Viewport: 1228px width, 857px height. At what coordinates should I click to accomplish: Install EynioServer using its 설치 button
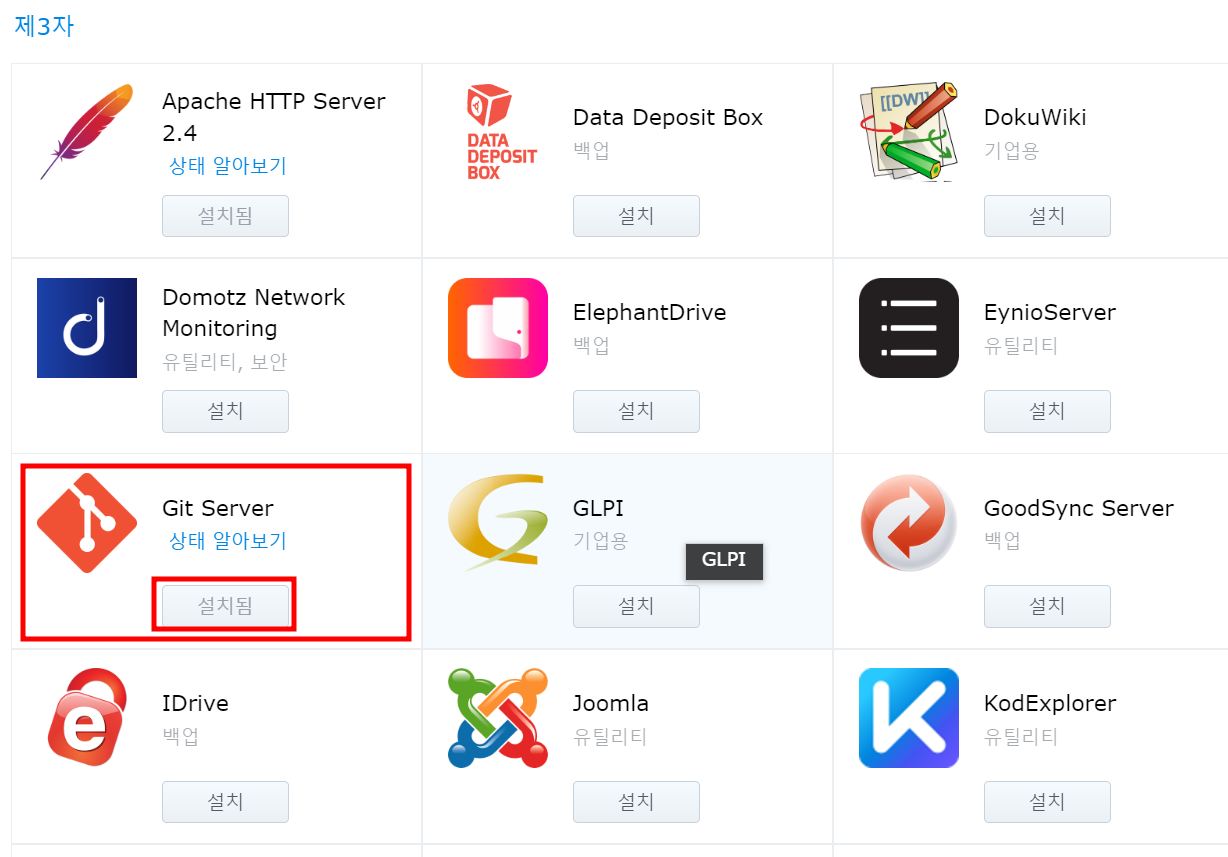(x=1047, y=411)
